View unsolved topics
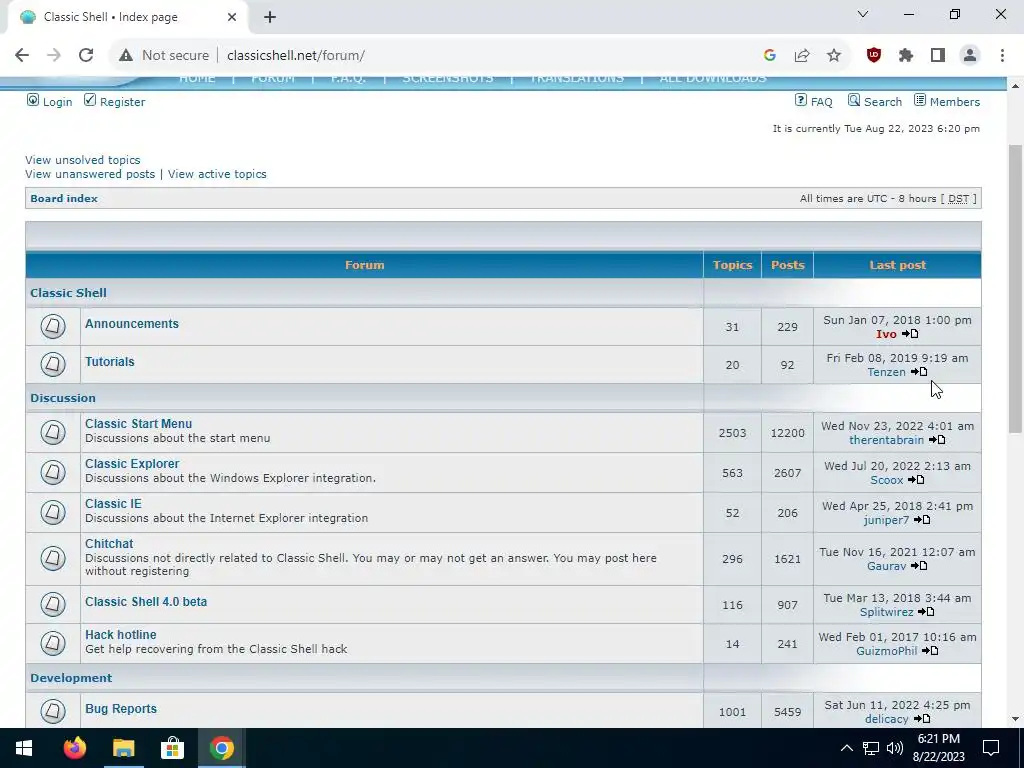 pos(83,160)
